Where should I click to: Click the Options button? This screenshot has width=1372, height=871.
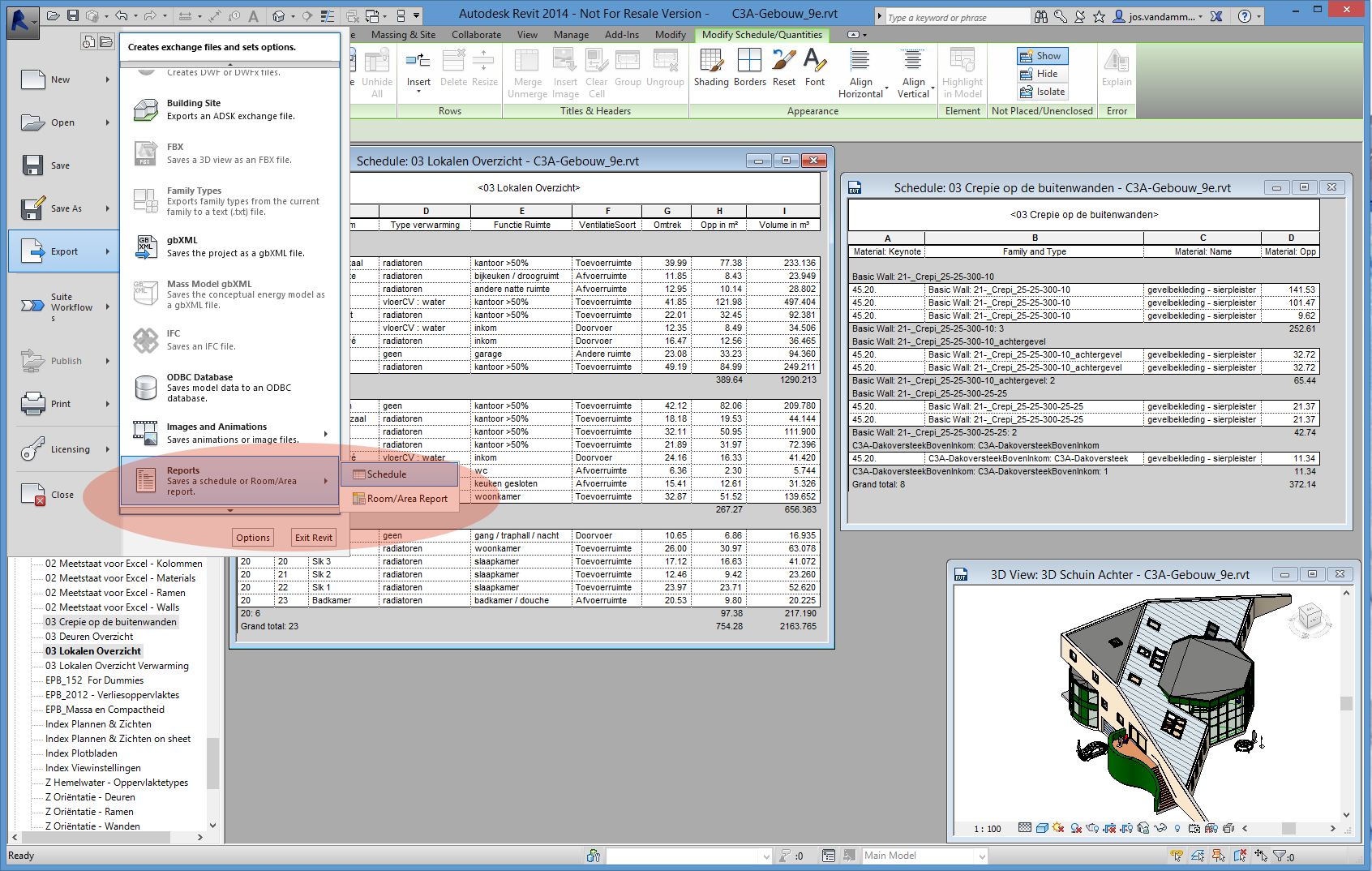pyautogui.click(x=253, y=538)
